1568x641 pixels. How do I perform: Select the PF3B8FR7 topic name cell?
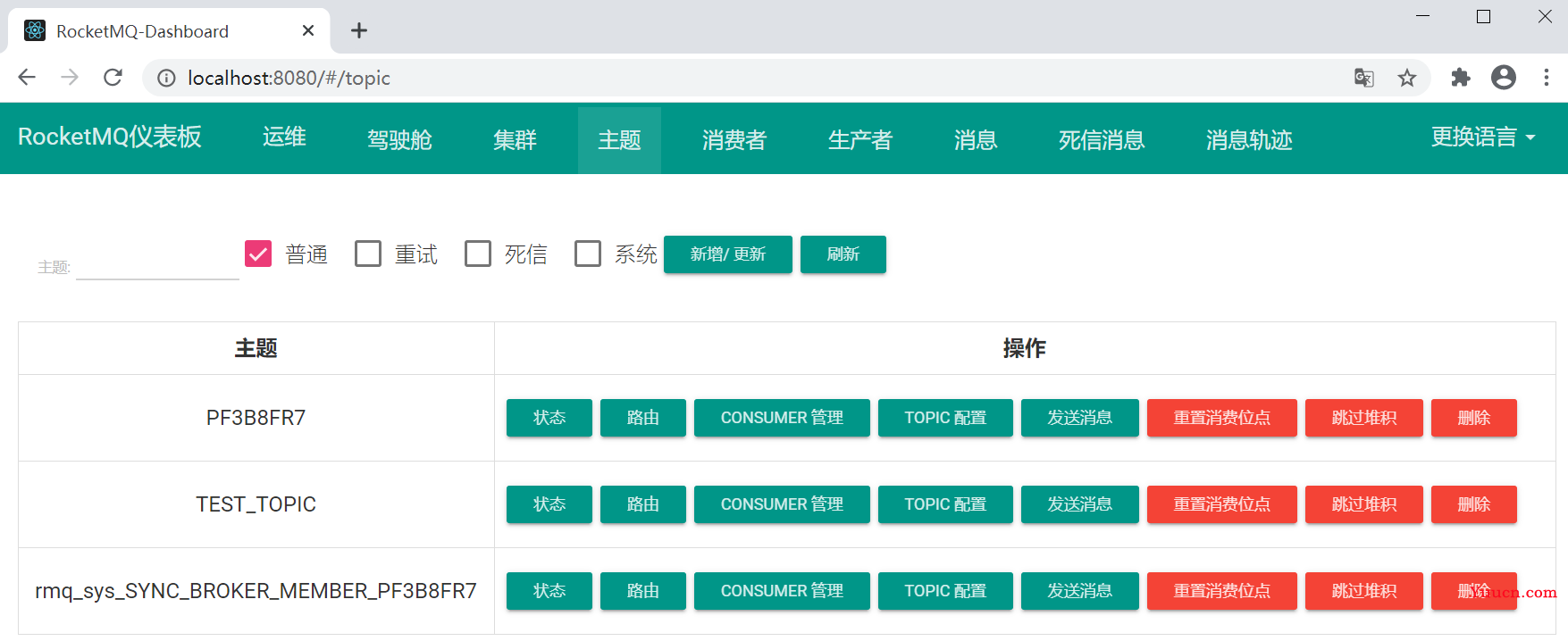point(256,418)
